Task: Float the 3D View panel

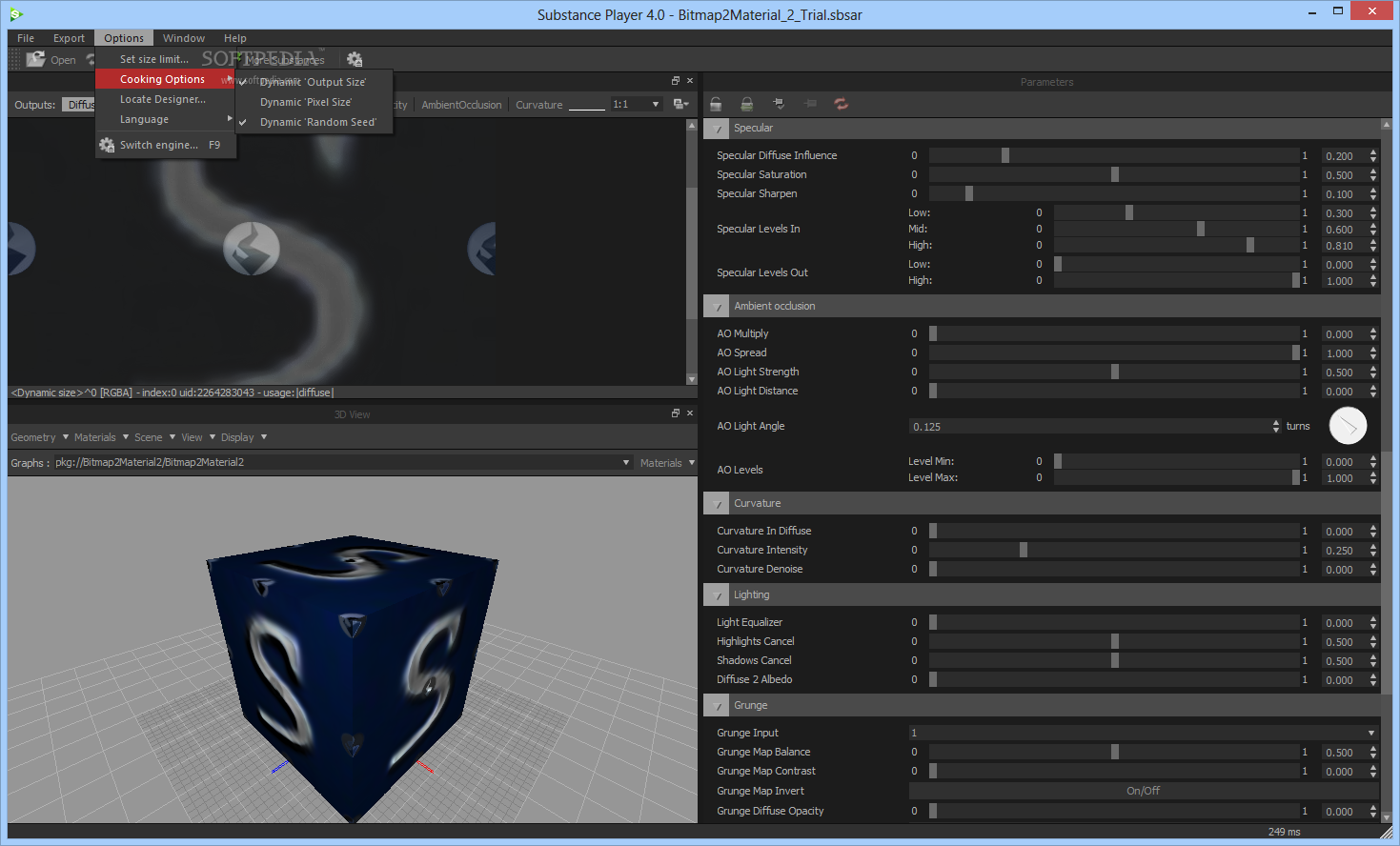Action: [x=676, y=413]
